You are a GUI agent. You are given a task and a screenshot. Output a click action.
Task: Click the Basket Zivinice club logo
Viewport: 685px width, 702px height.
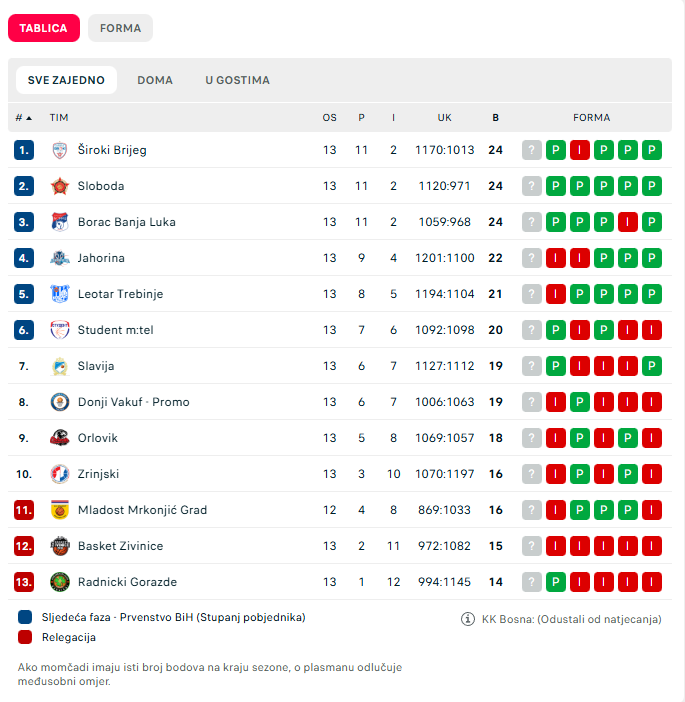tap(59, 546)
